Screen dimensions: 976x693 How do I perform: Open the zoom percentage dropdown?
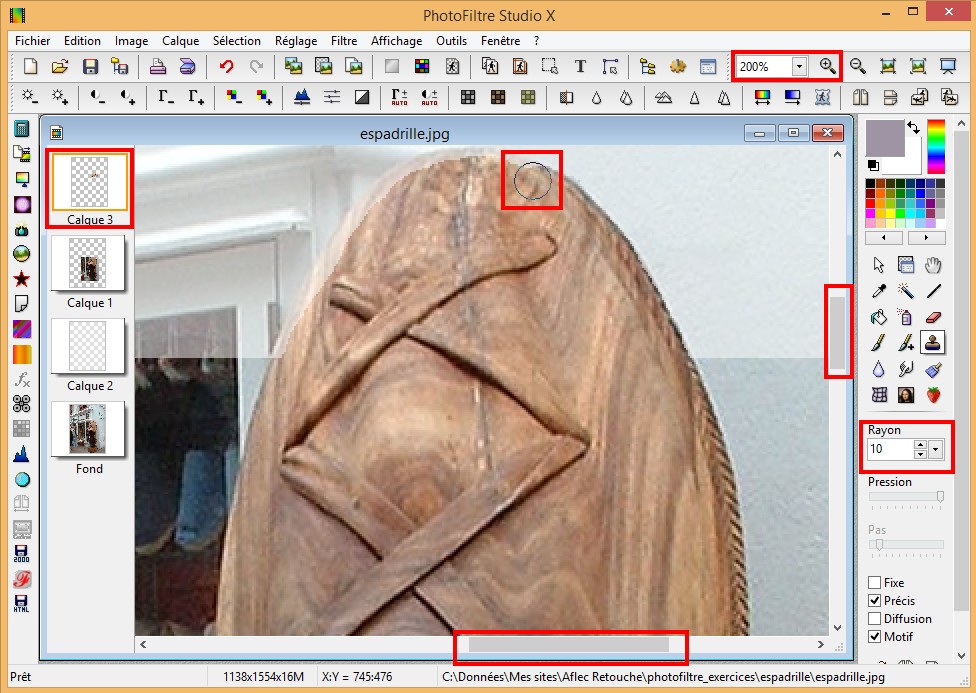(x=799, y=66)
